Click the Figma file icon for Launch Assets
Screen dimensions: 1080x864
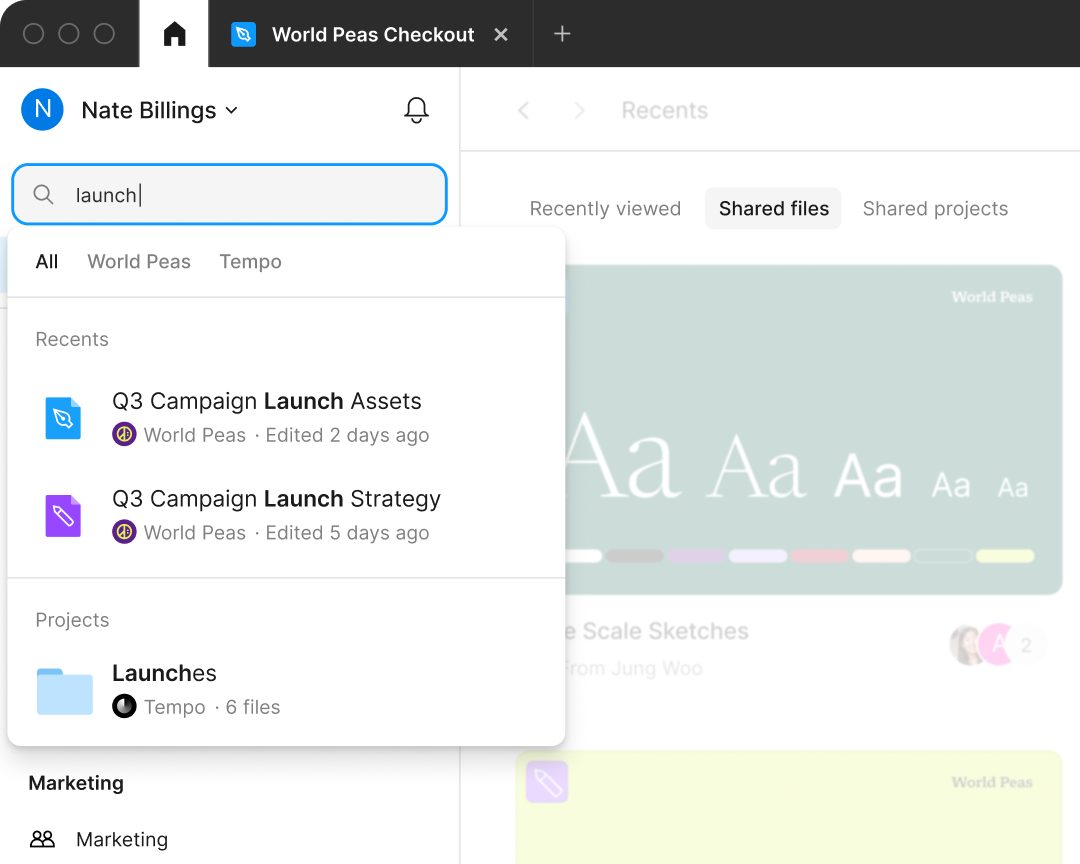point(63,418)
